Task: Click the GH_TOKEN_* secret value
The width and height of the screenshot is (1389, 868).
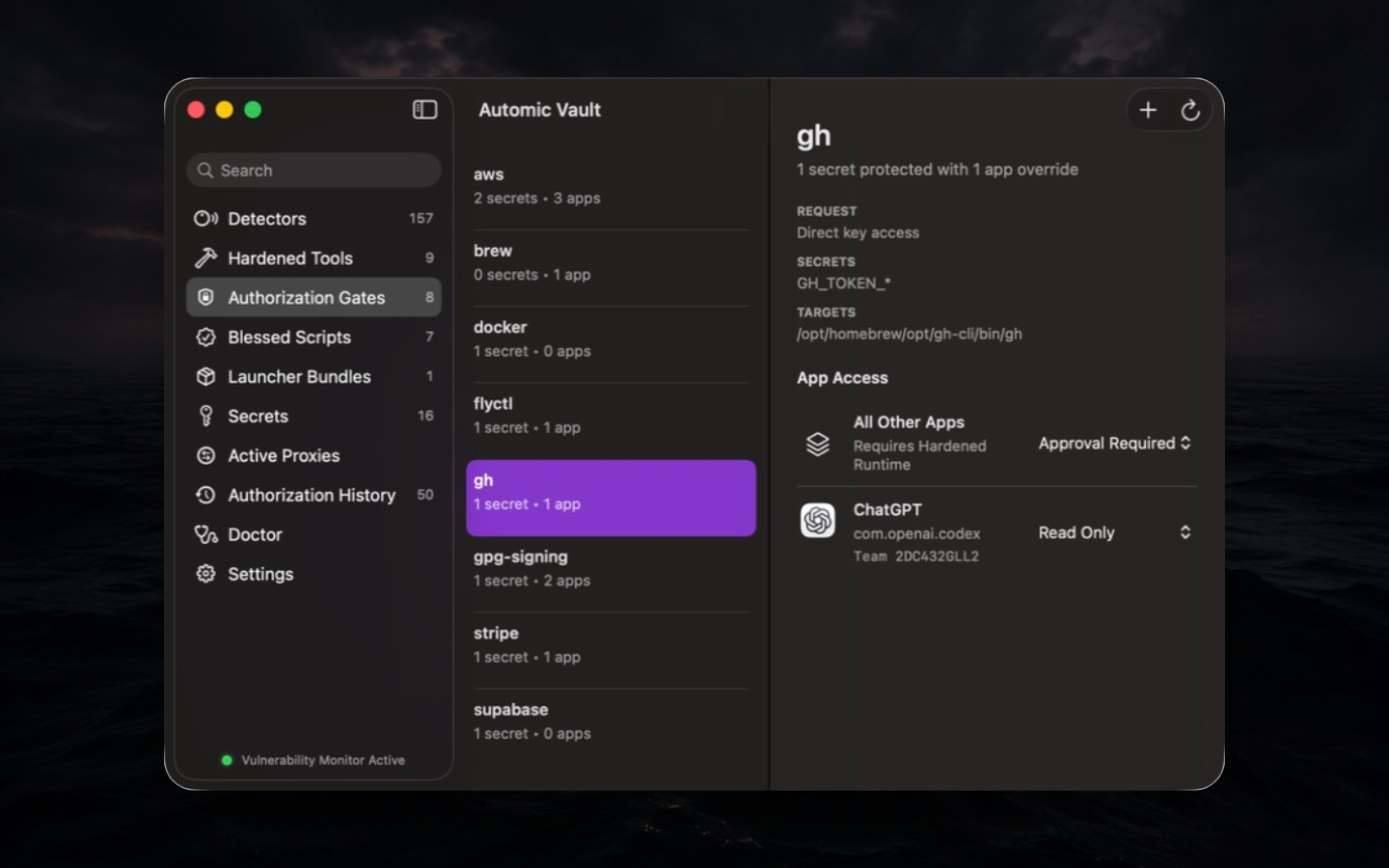Action: 843,284
